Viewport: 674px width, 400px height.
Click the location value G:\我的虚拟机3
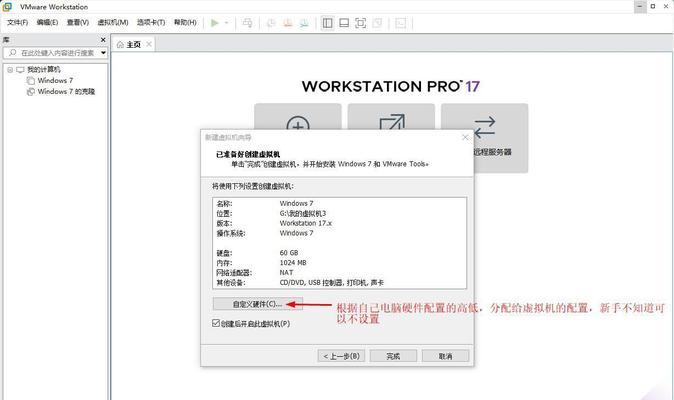(303, 213)
